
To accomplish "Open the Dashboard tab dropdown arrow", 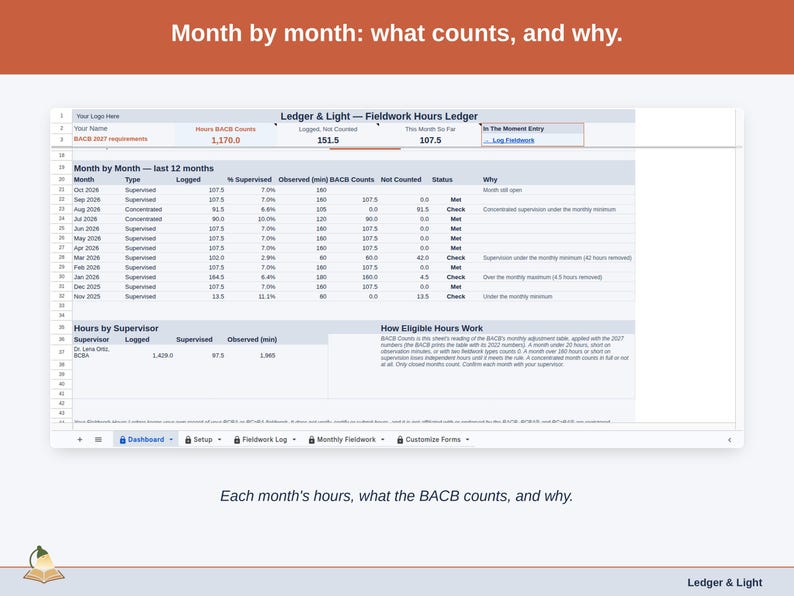I will pos(171,440).
